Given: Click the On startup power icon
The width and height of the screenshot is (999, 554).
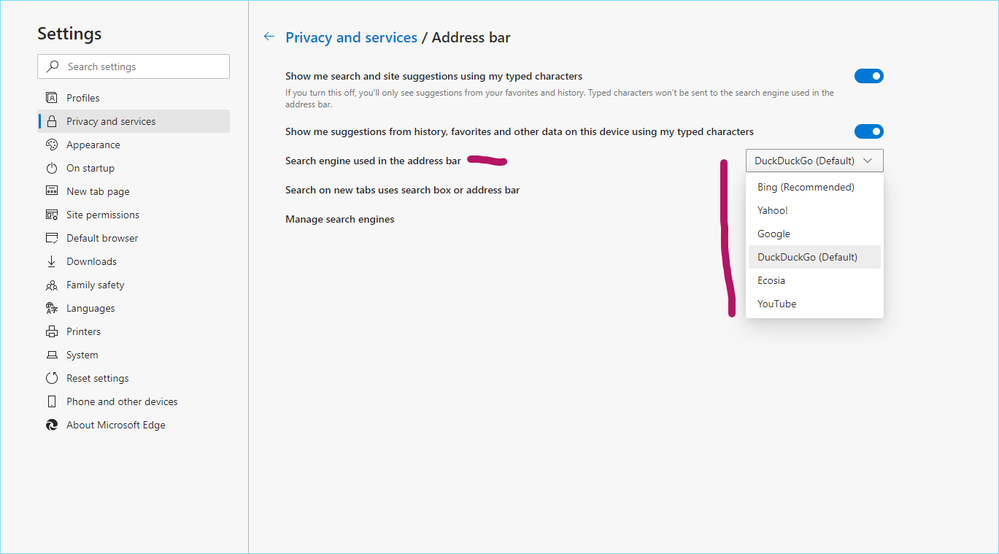Looking at the screenshot, I should 52,168.
